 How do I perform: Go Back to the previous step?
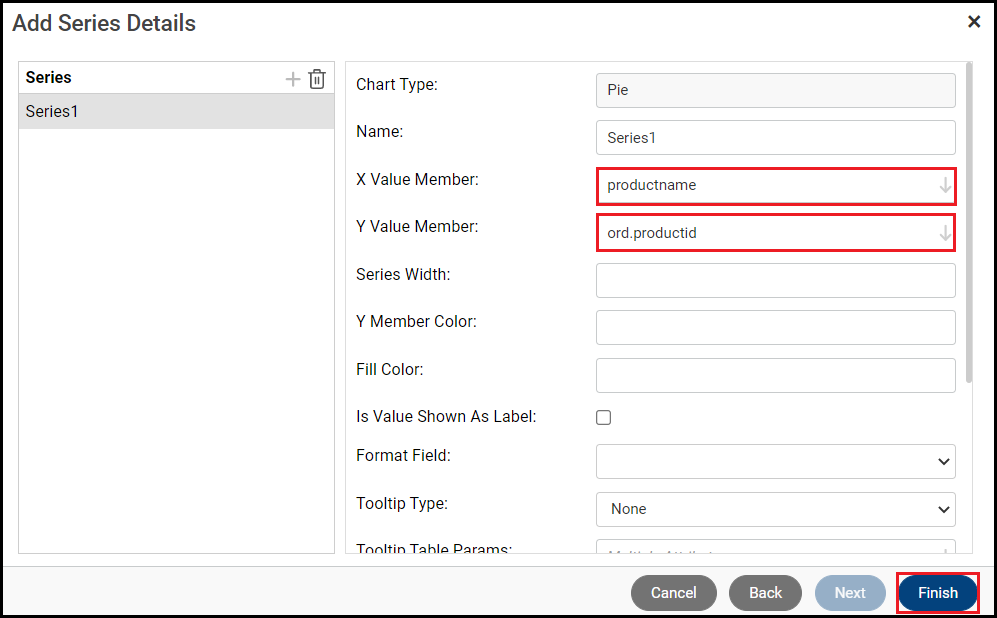(x=765, y=593)
